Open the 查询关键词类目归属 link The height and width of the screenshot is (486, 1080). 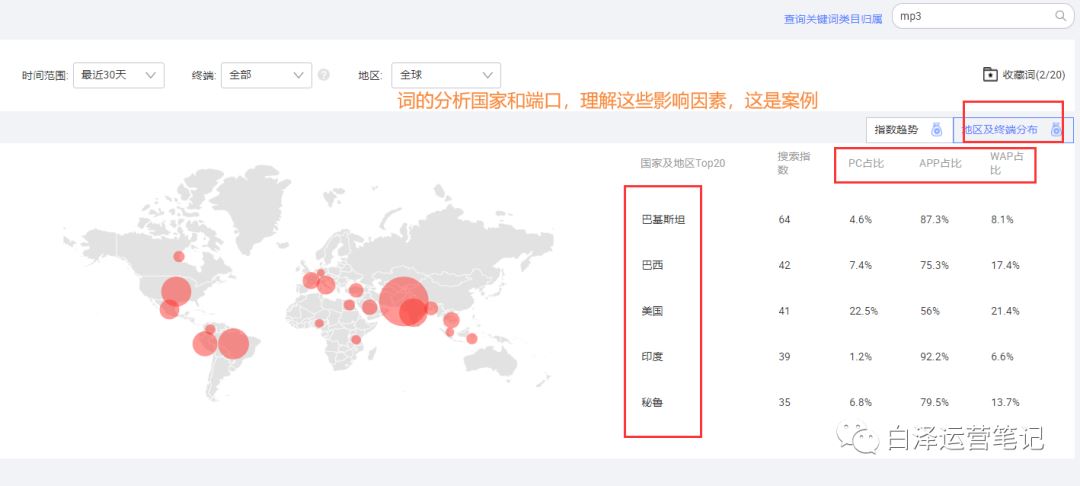click(x=833, y=19)
